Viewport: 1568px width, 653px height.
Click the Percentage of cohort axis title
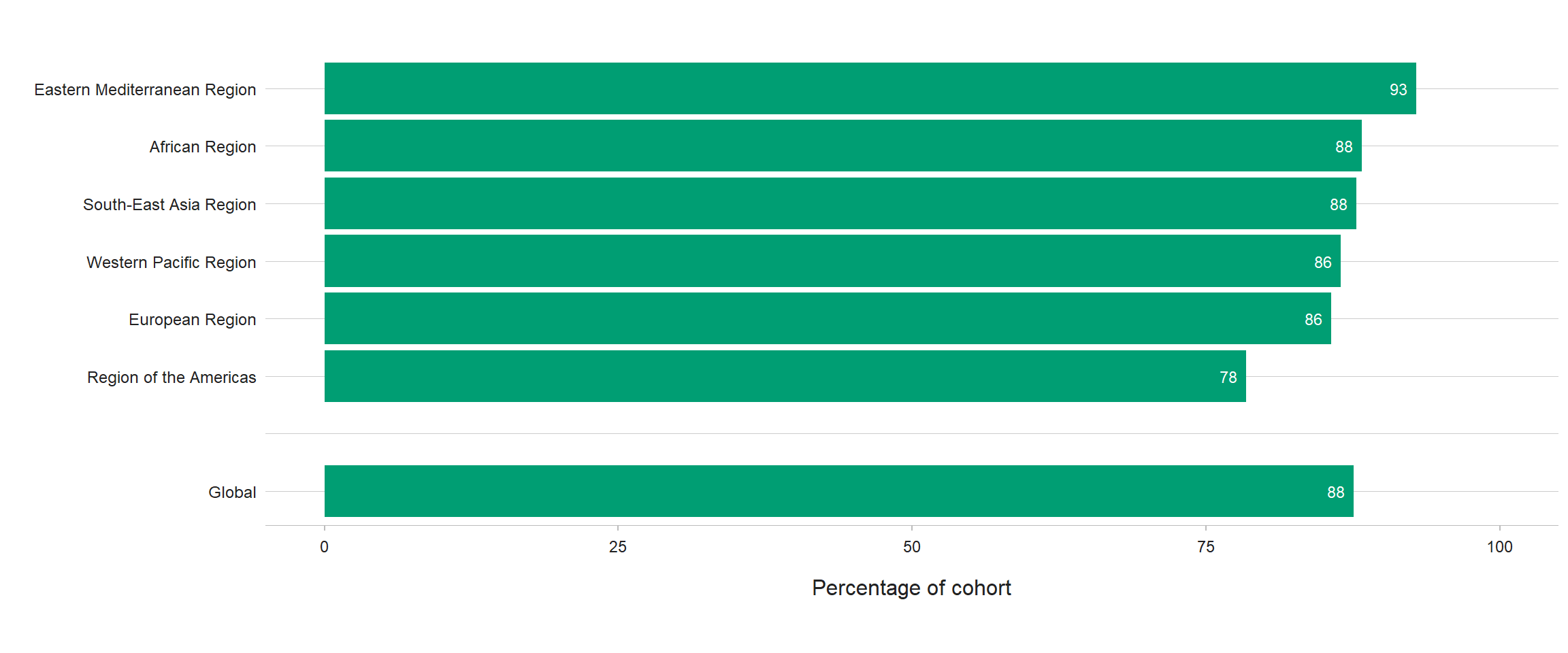911,588
